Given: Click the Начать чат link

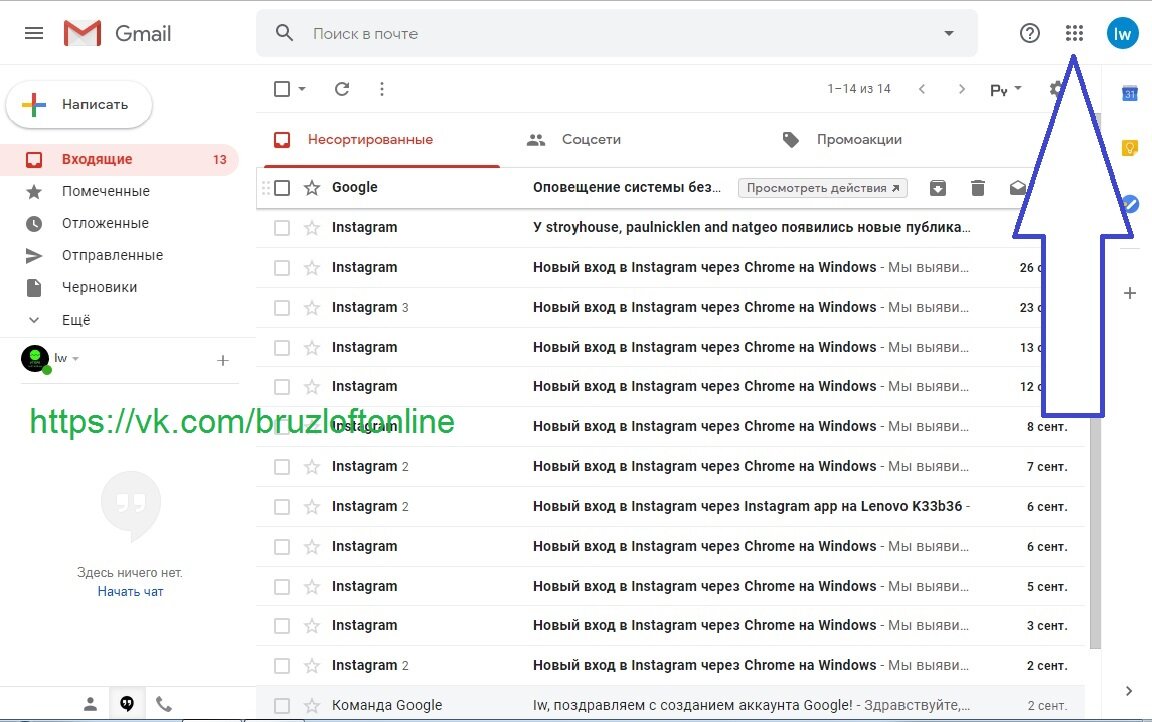Looking at the screenshot, I should click(x=130, y=592).
